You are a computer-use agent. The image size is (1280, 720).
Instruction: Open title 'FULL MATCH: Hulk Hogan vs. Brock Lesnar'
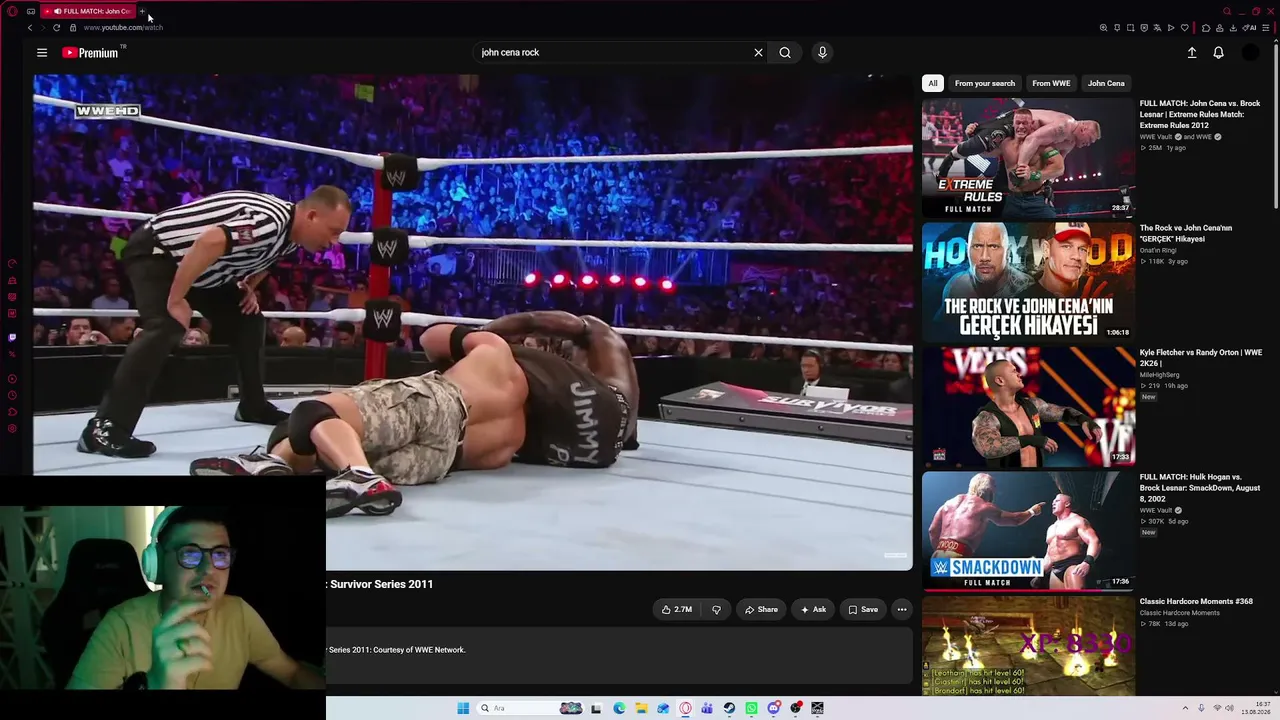(x=1200, y=488)
